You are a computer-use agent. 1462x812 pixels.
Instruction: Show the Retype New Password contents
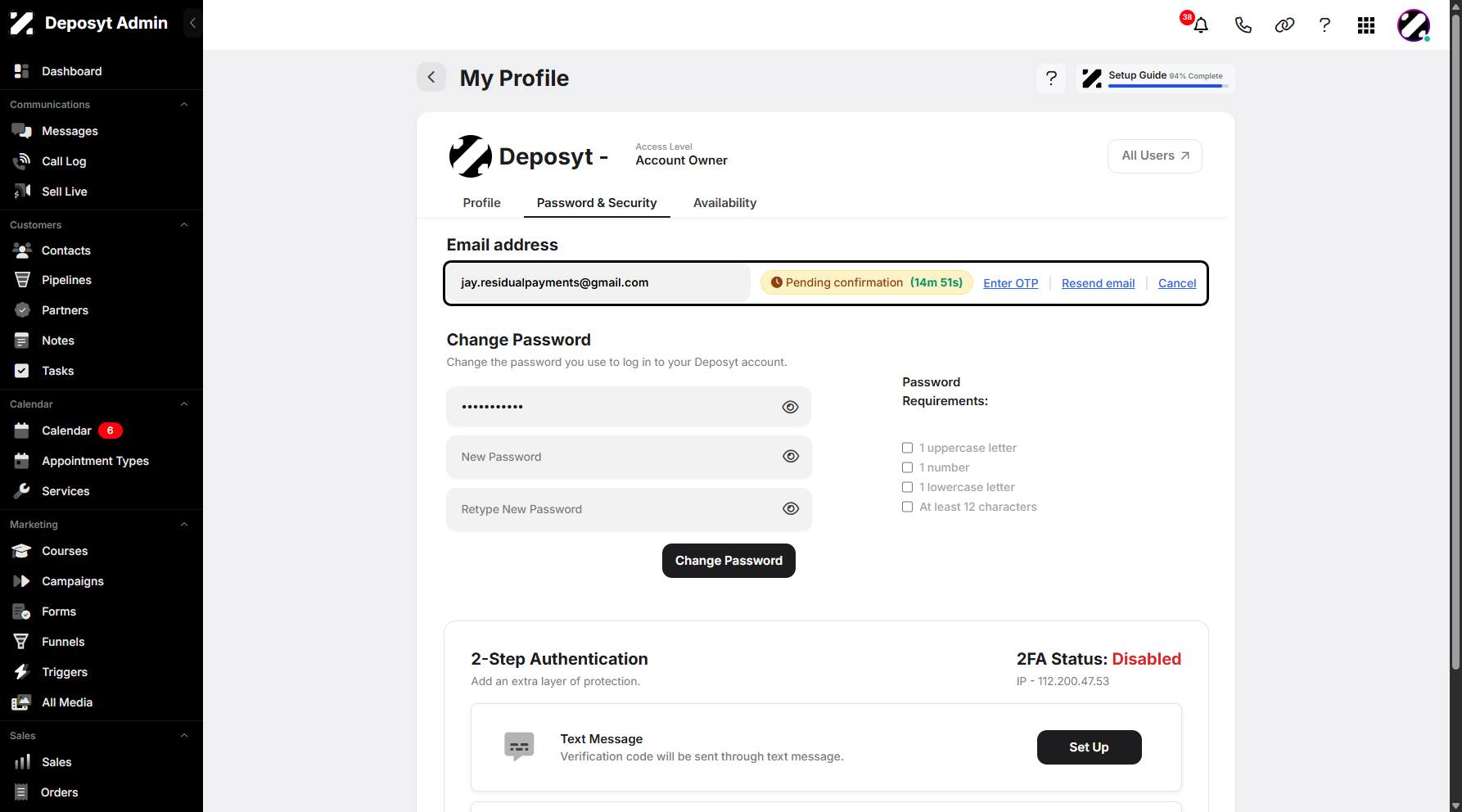pos(790,509)
